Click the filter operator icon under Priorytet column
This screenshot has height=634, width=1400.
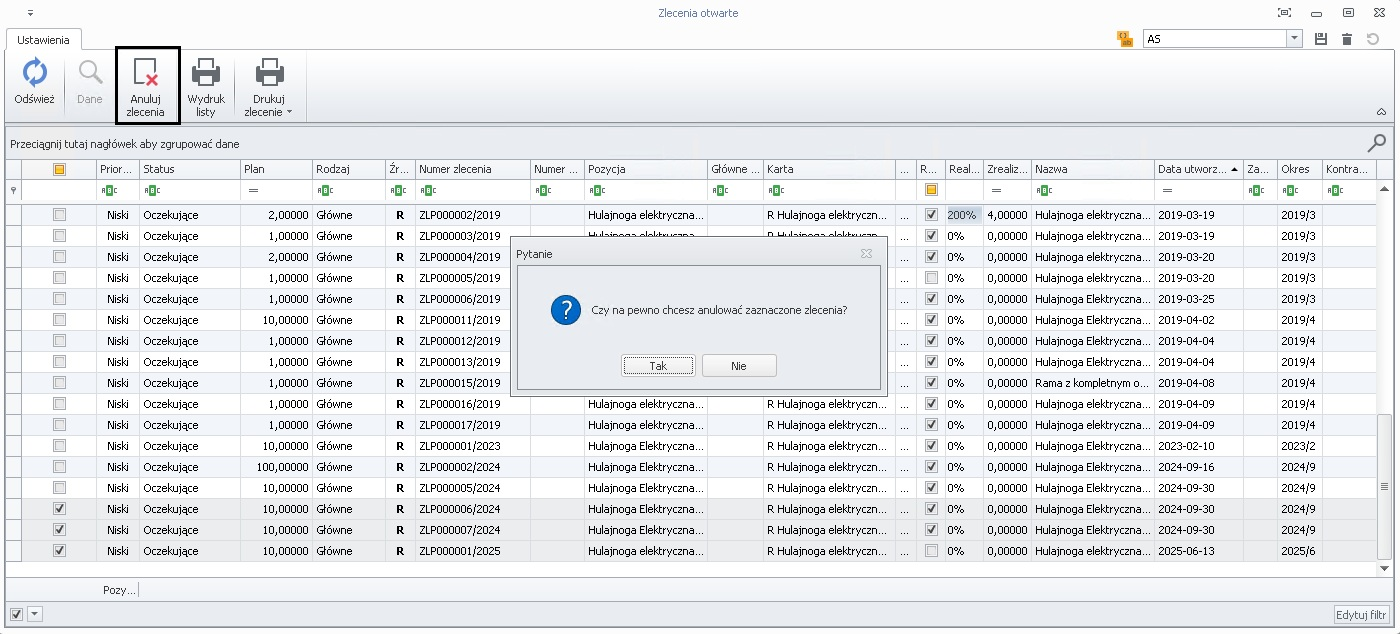tap(109, 190)
